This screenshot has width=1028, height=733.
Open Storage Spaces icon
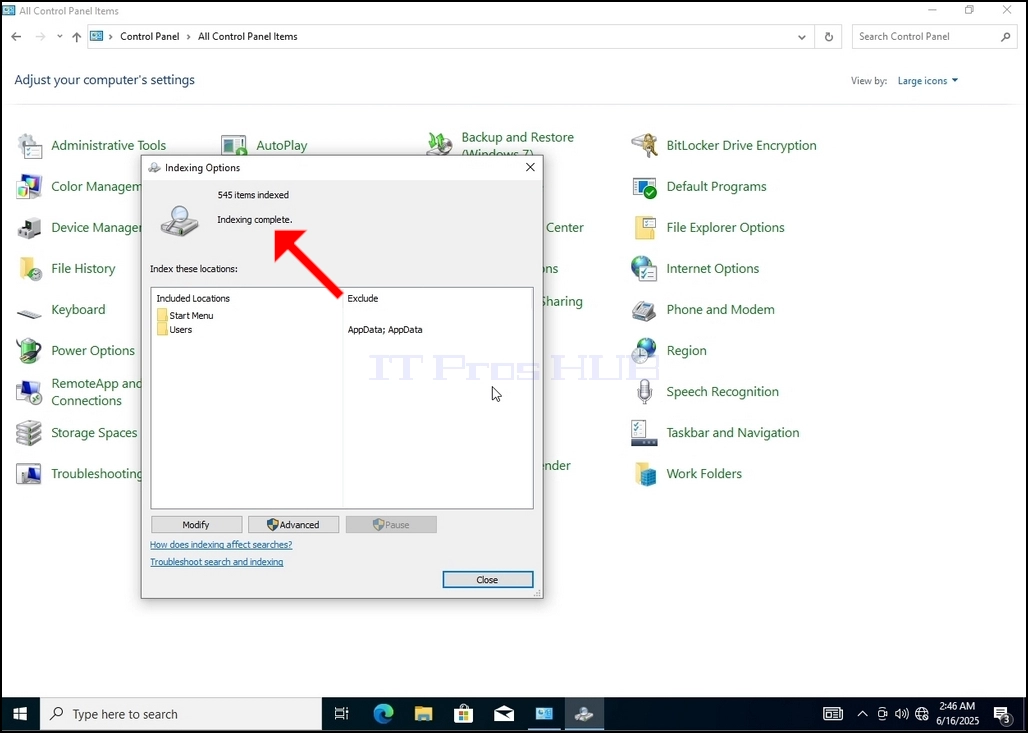click(x=30, y=433)
